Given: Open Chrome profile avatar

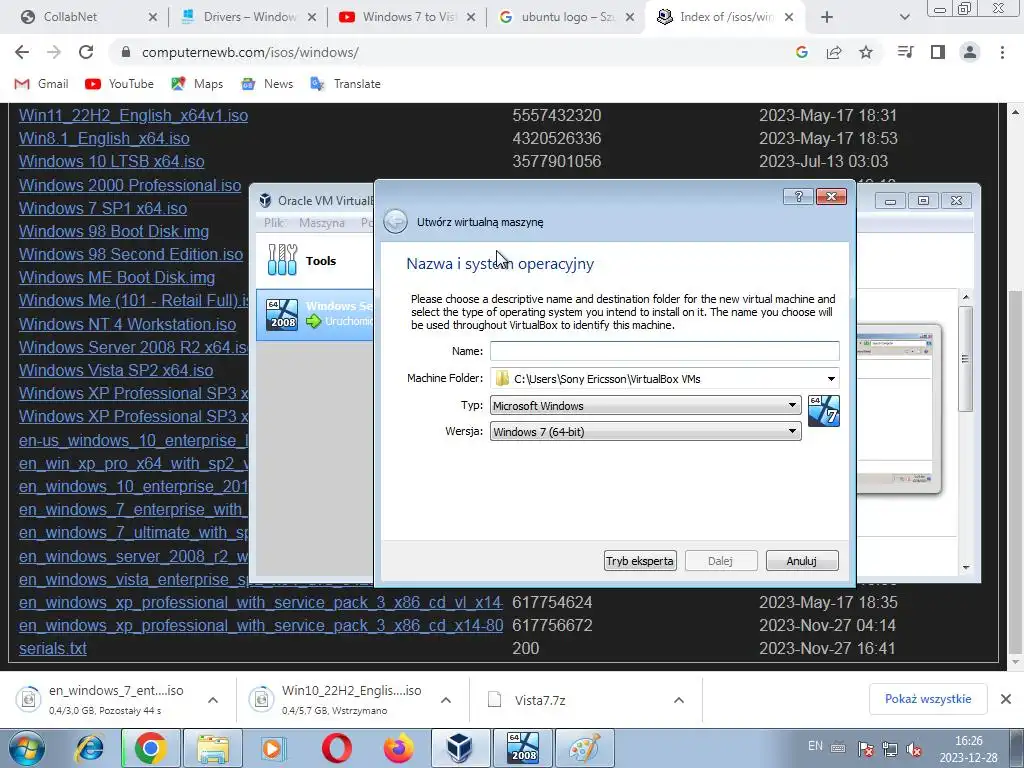Looking at the screenshot, I should [x=970, y=52].
